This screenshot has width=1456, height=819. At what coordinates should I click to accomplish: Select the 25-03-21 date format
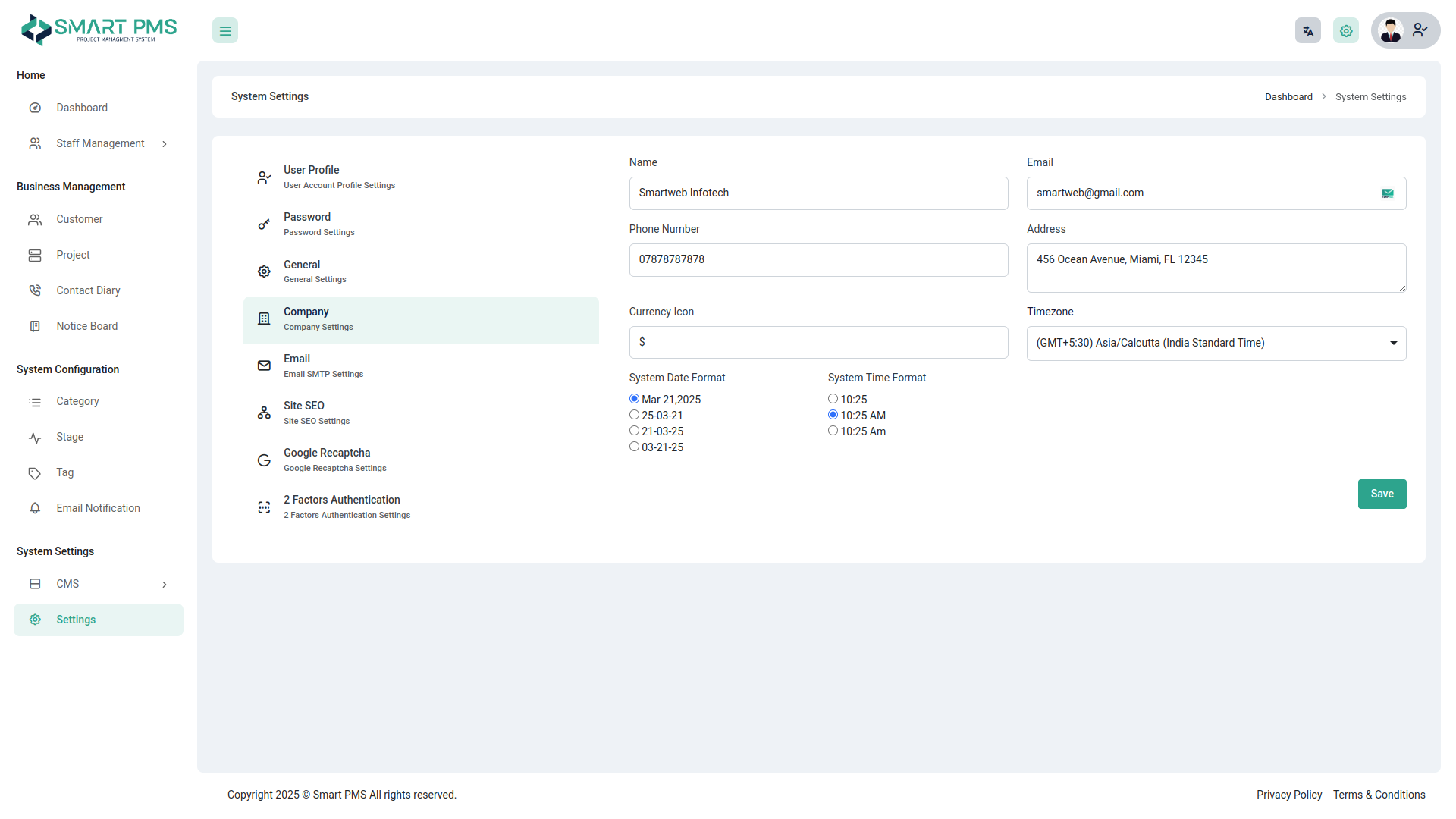tap(634, 415)
